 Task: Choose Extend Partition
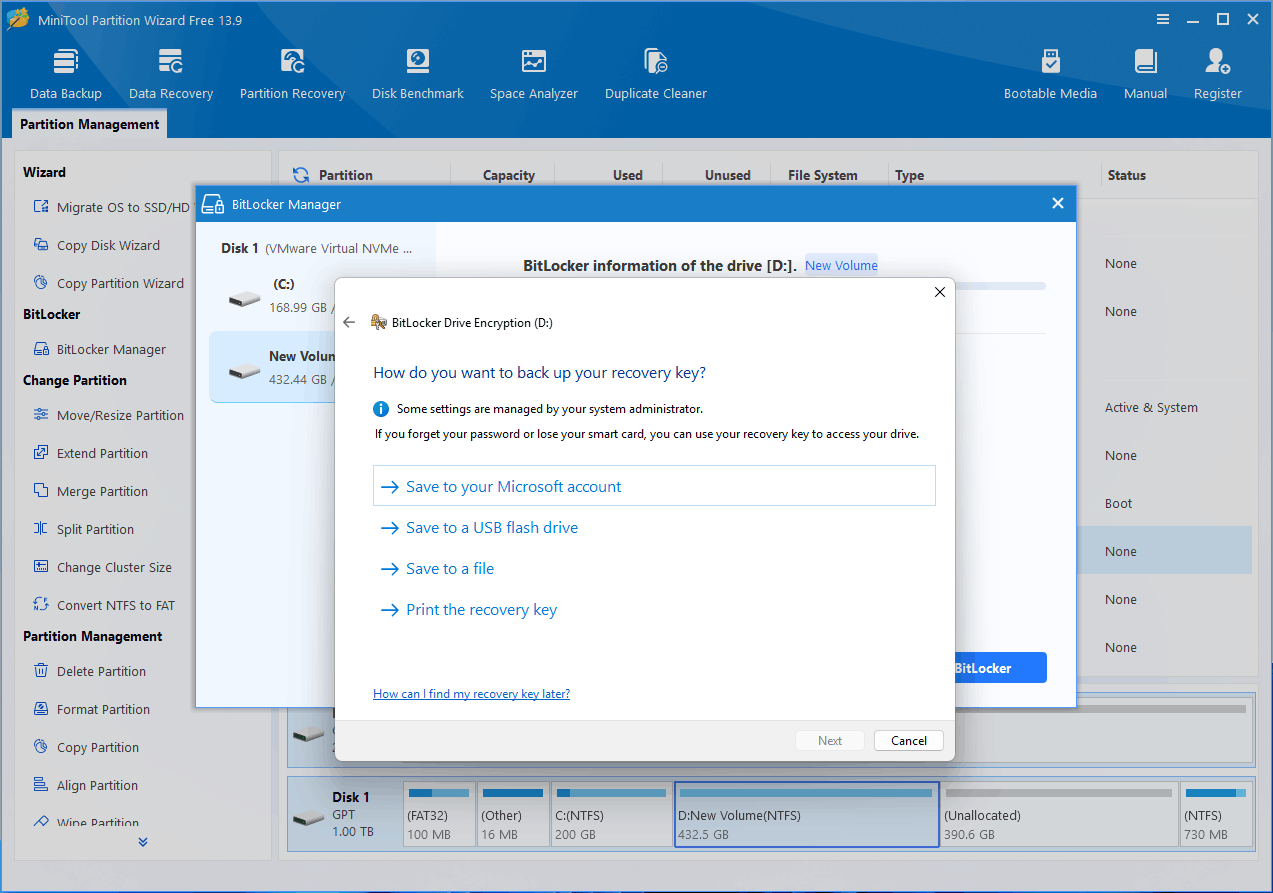click(90, 453)
